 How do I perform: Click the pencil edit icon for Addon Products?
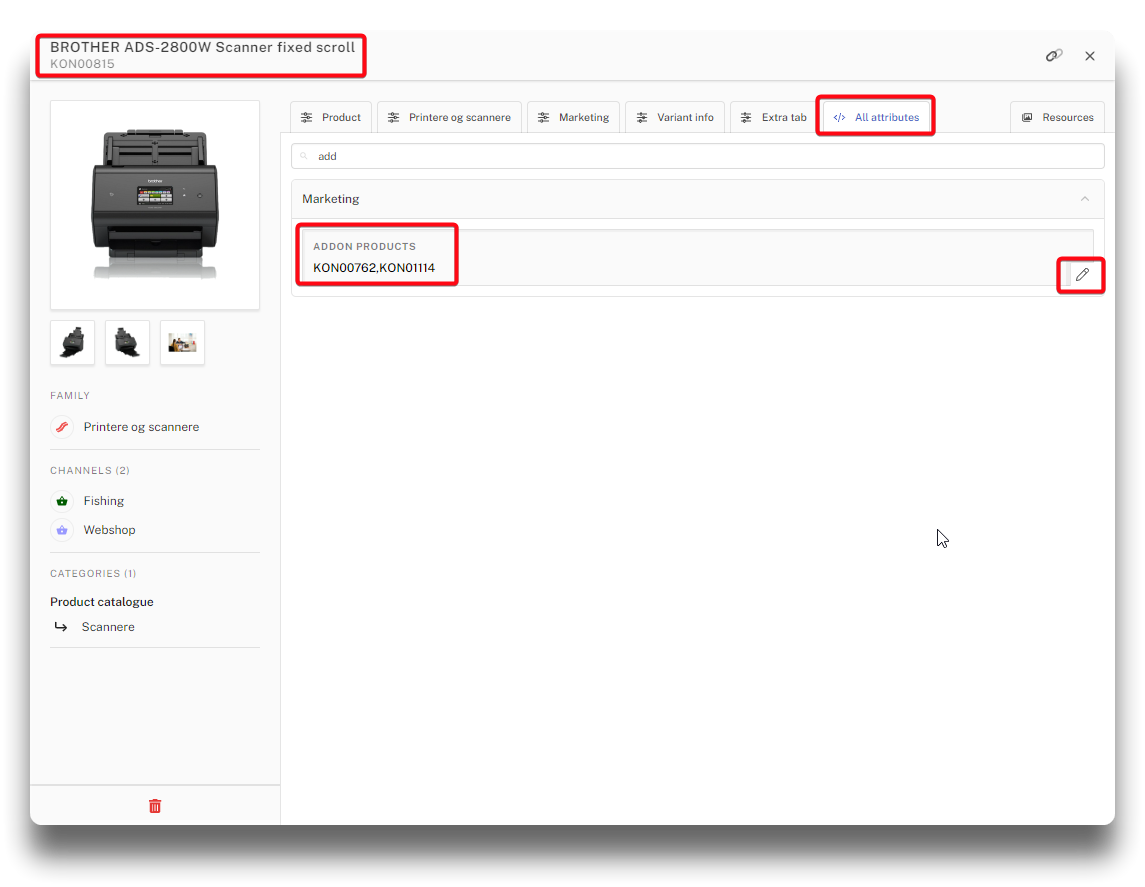coord(1082,274)
